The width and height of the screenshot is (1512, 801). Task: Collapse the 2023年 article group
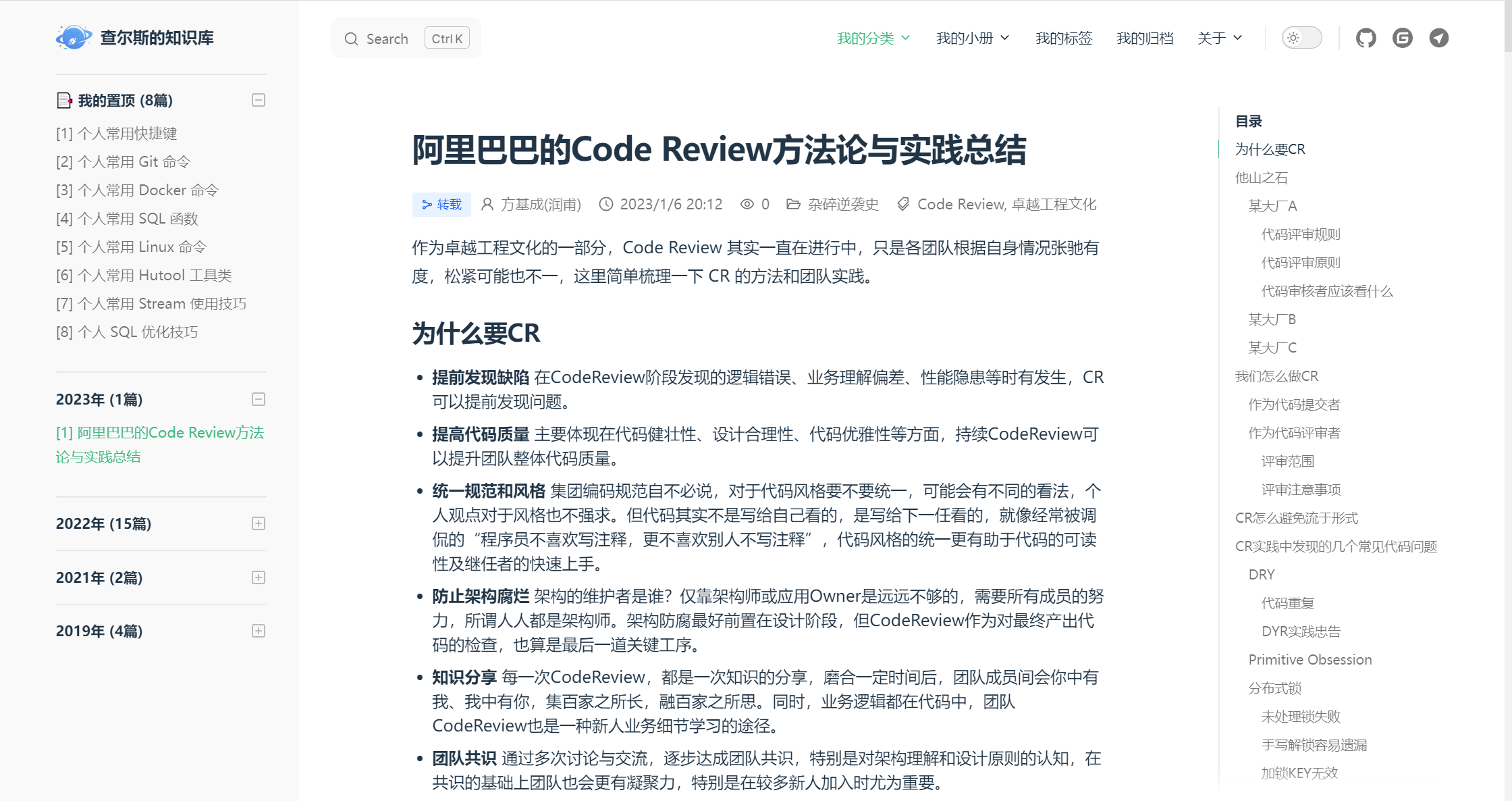pos(258,399)
